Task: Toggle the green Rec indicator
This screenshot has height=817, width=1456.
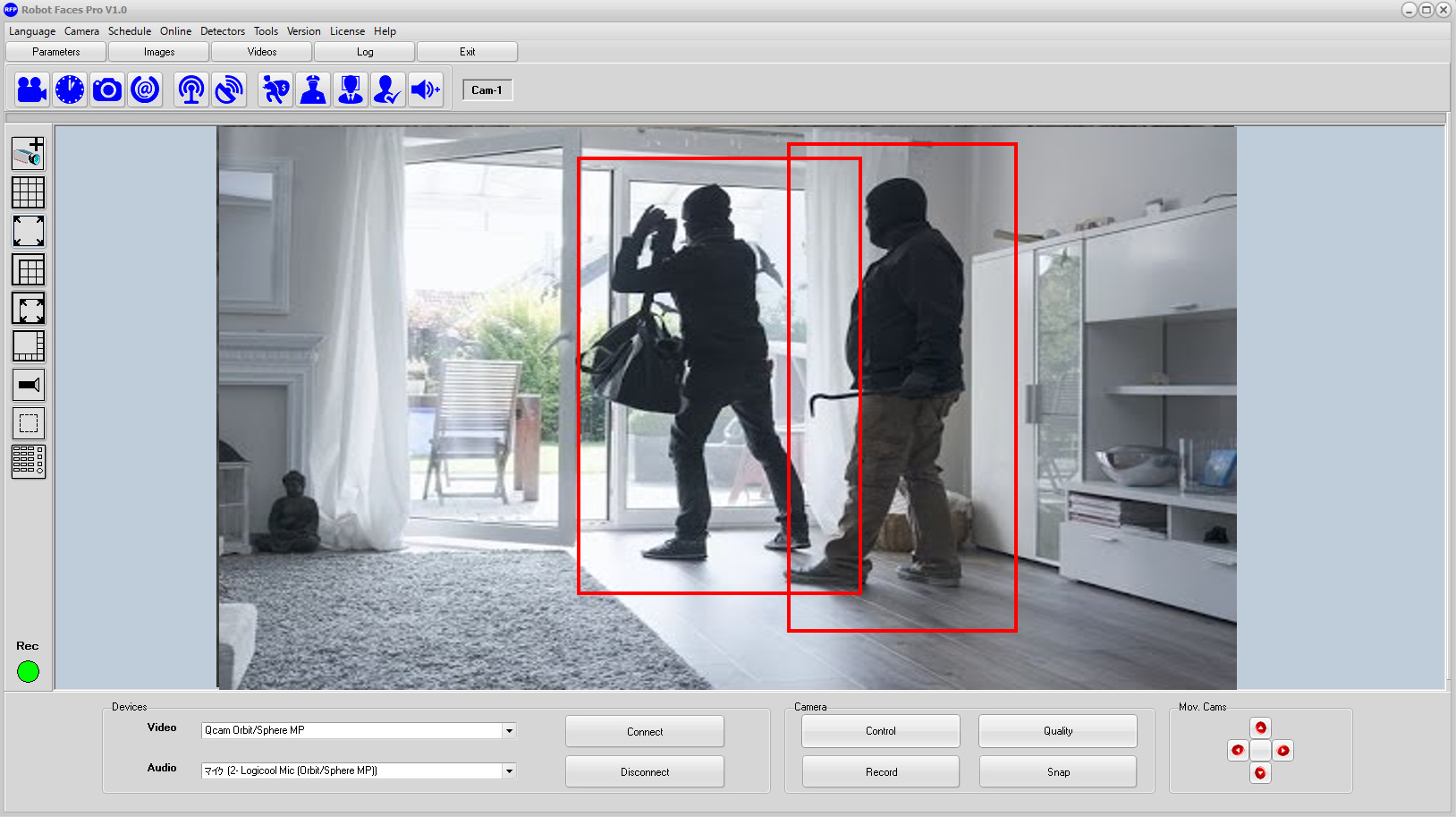Action: coord(28,671)
